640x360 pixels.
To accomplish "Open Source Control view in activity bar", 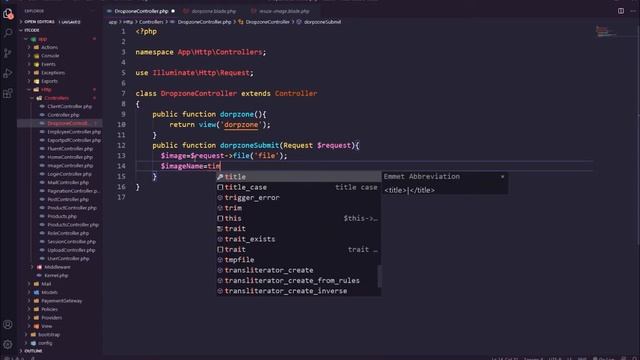I will click(x=8, y=53).
